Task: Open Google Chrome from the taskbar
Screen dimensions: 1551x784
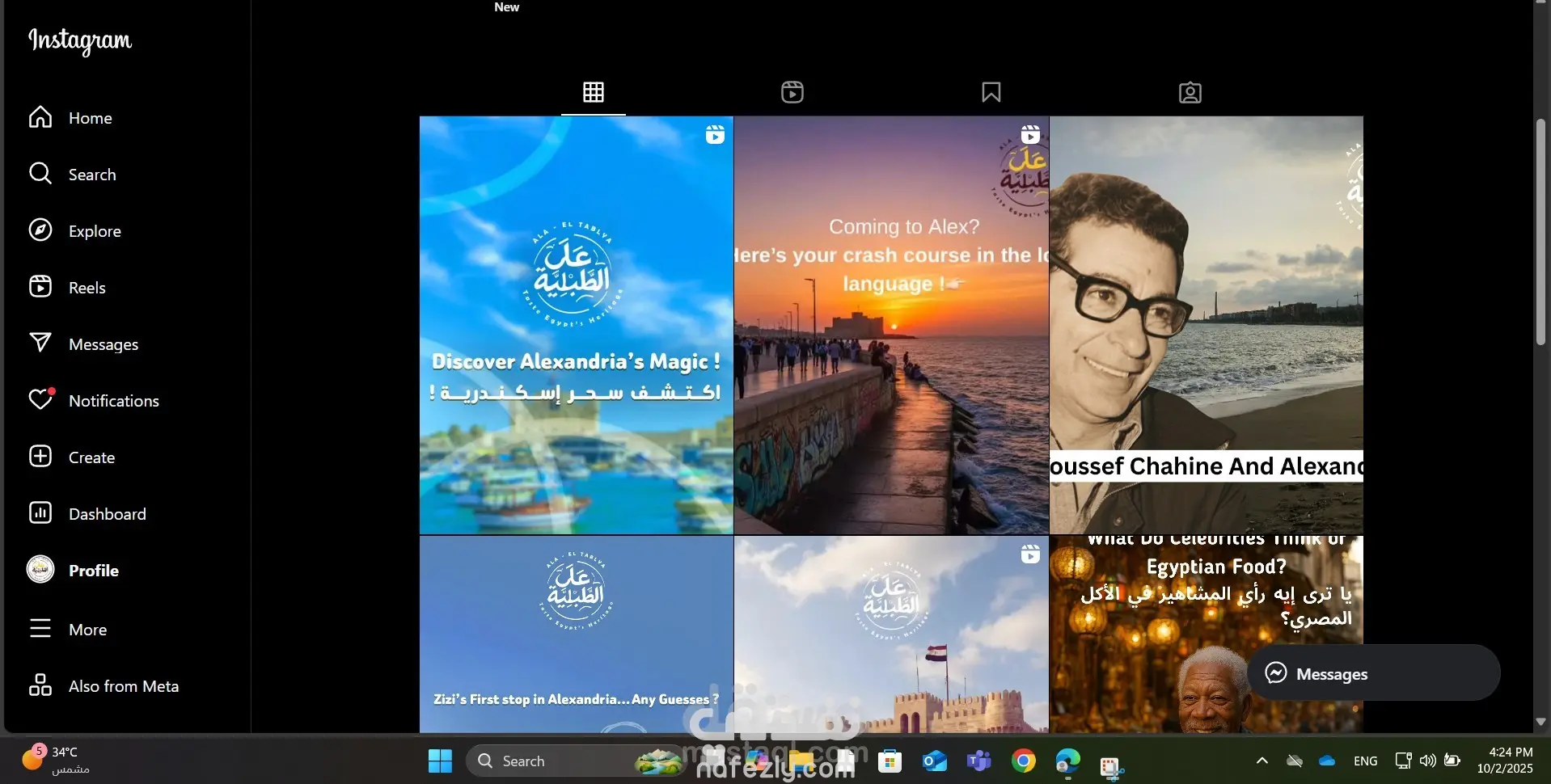Action: click(x=1024, y=761)
